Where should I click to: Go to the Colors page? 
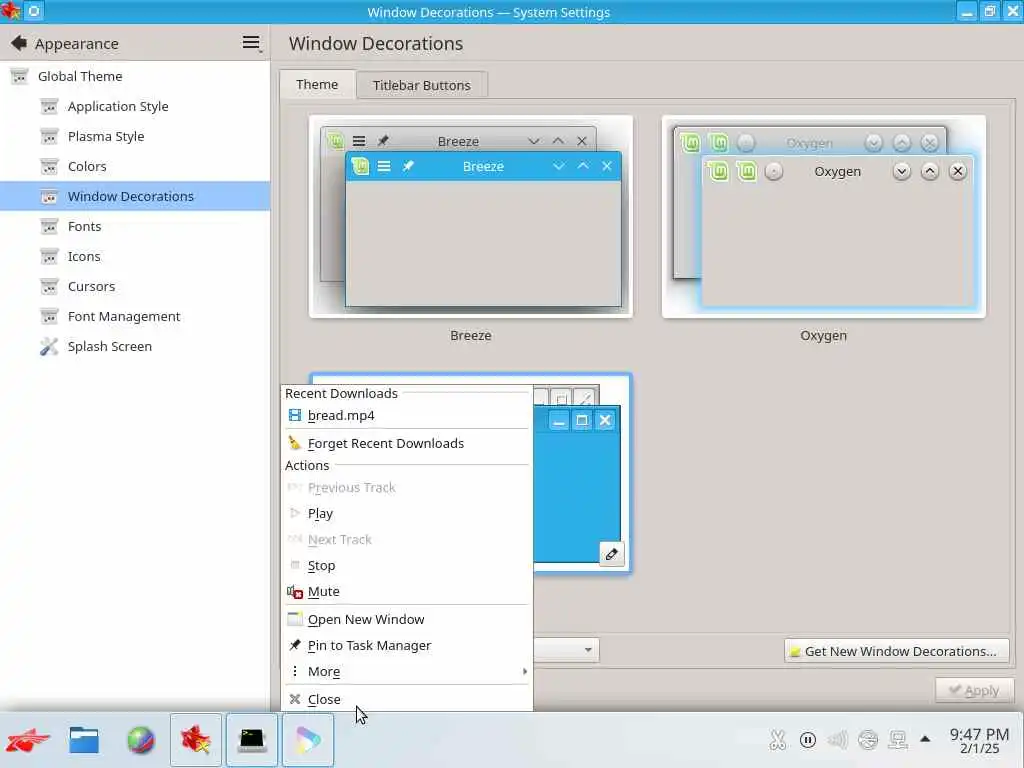tap(135, 167)
